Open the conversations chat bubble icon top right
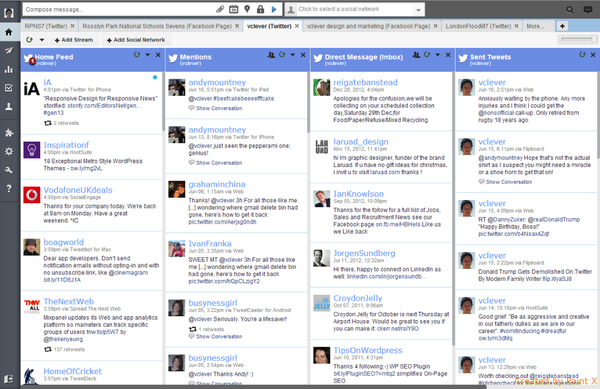600x389 pixels. (x=588, y=10)
